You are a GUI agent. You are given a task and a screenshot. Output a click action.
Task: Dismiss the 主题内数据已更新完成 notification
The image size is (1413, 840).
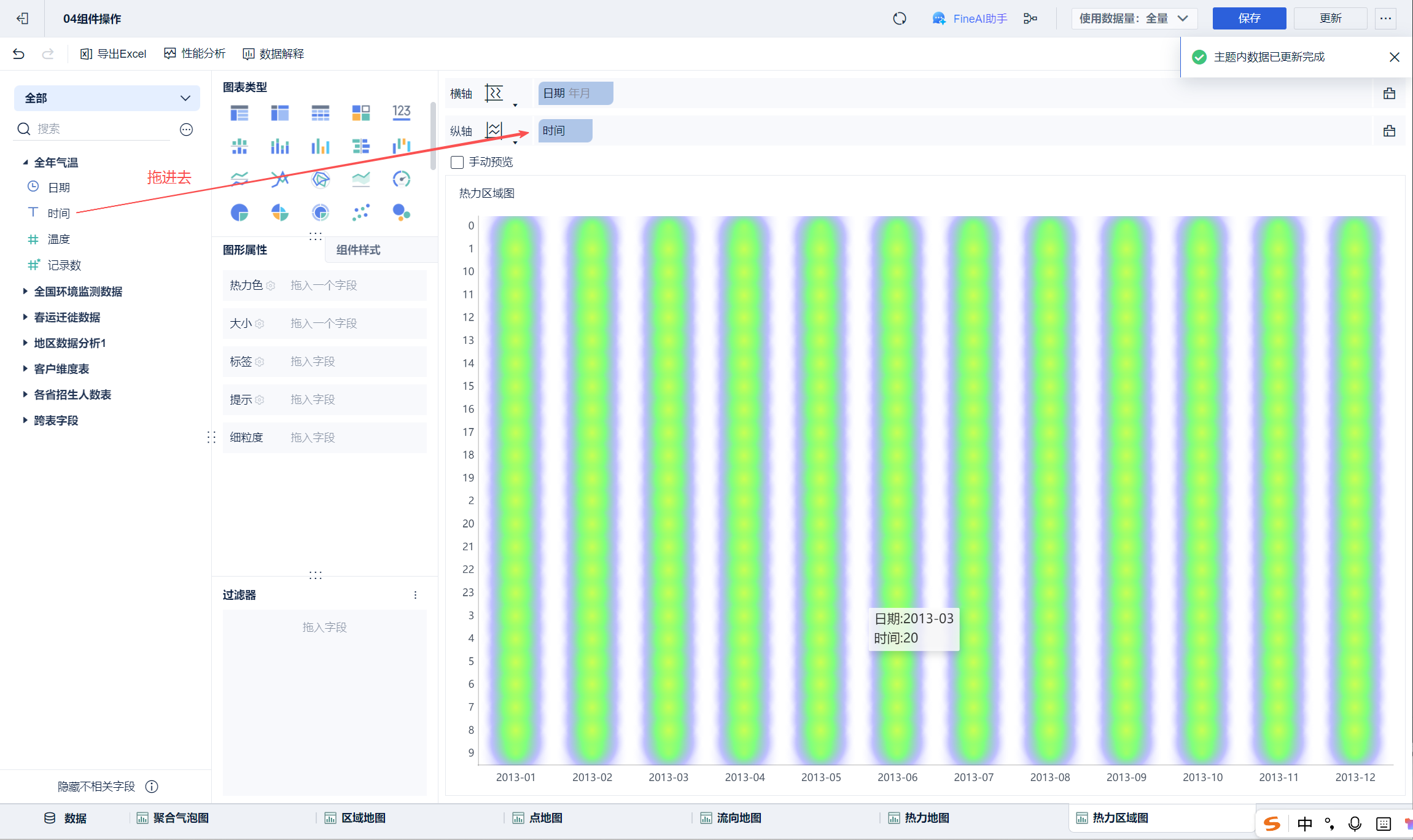(x=1394, y=57)
